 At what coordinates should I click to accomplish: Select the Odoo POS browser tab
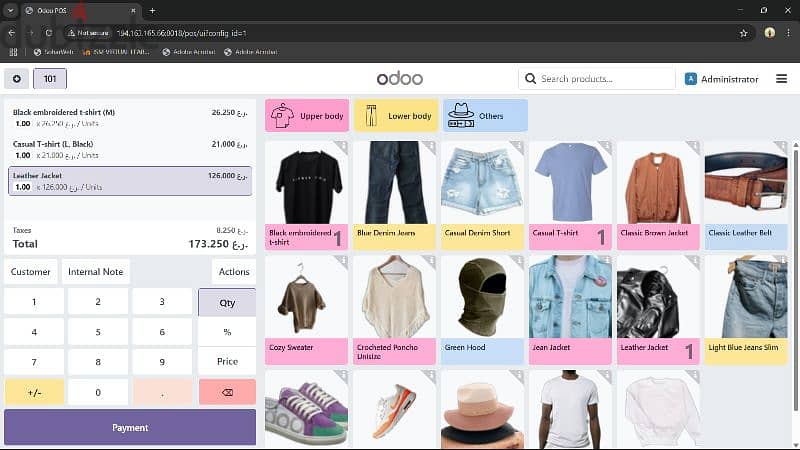[x=81, y=10]
